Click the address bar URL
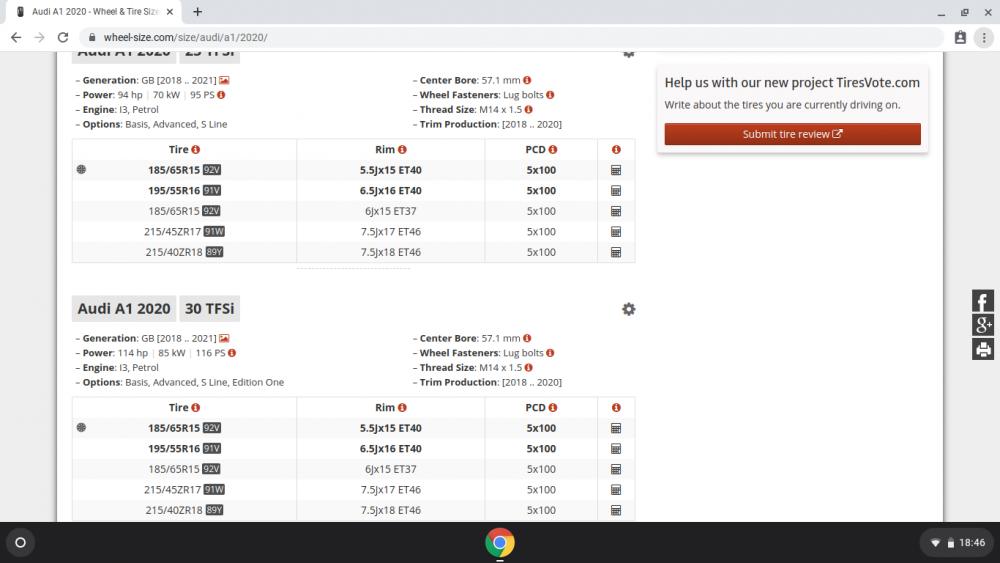 tap(186, 37)
